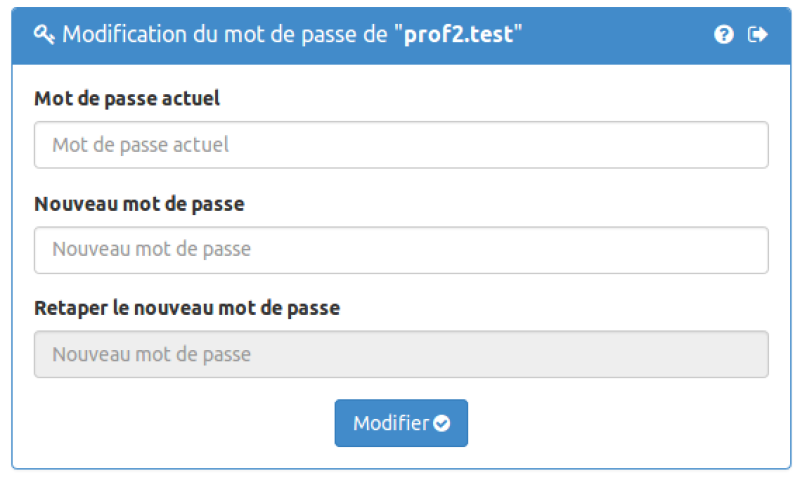The width and height of the screenshot is (800, 478).
Task: Click the placeholder text in the disabled field
Action: pos(152,355)
